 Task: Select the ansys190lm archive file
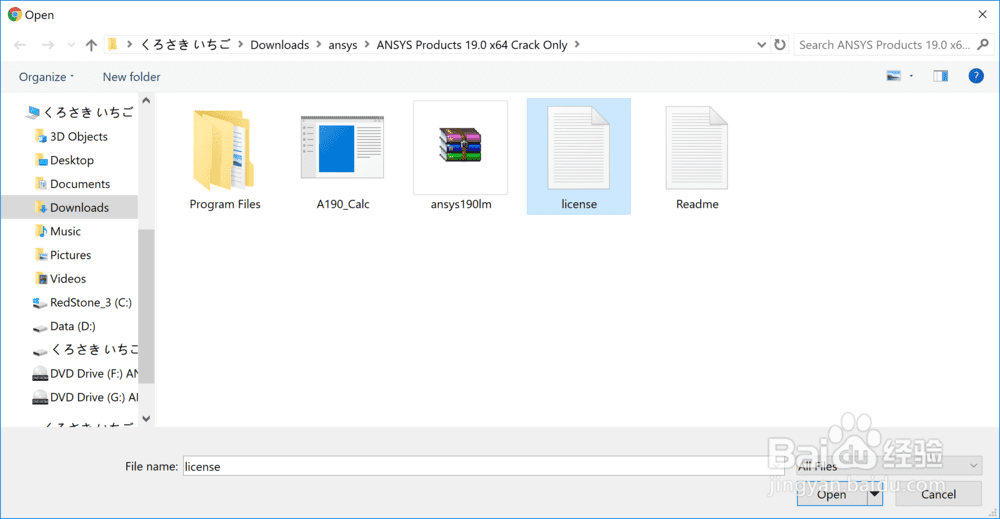460,145
